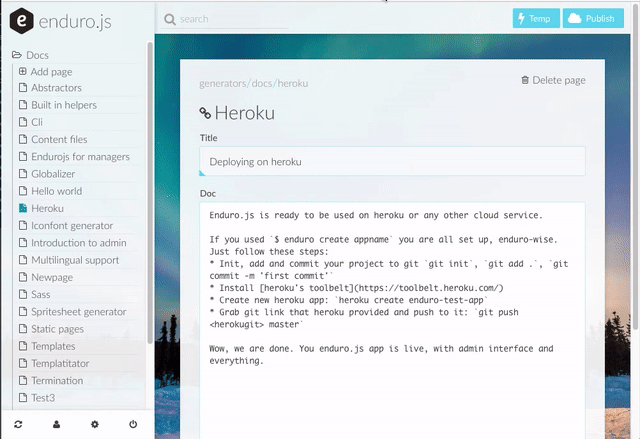Click the file icon beside Templates
Screen dimensions: 640x439
tap(23, 346)
